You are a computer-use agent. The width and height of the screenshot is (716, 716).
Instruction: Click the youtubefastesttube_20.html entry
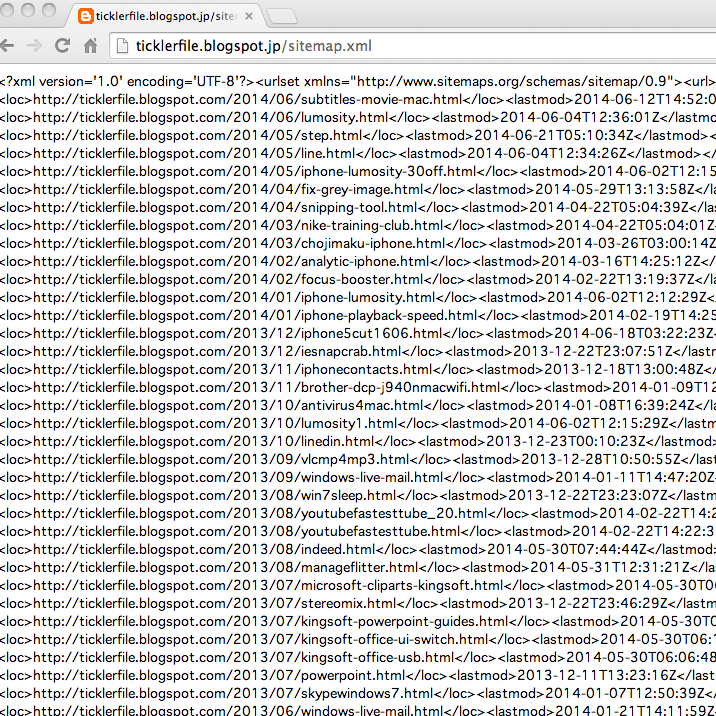coord(358,514)
